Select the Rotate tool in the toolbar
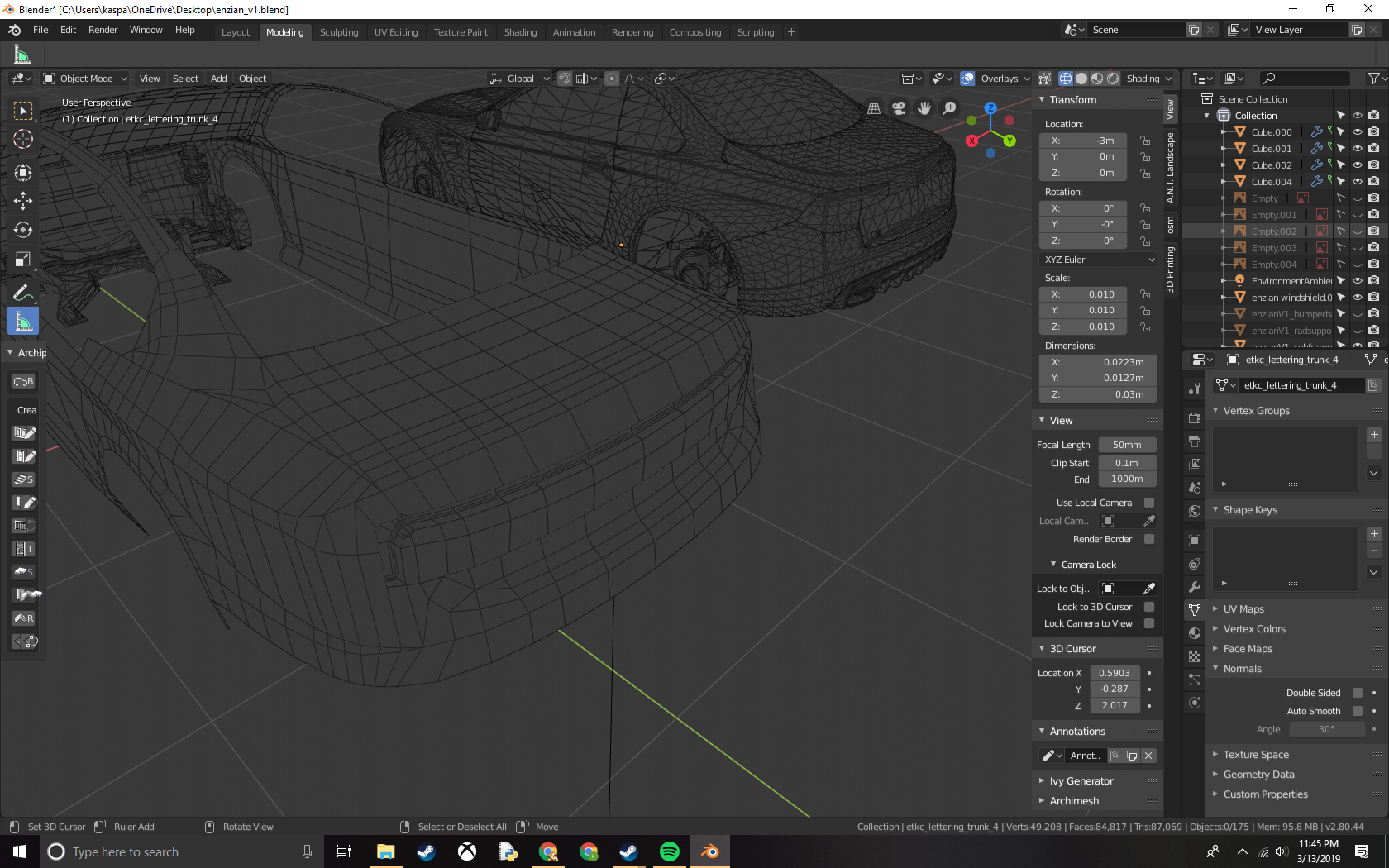Viewport: 1389px width, 868px height. click(x=23, y=230)
